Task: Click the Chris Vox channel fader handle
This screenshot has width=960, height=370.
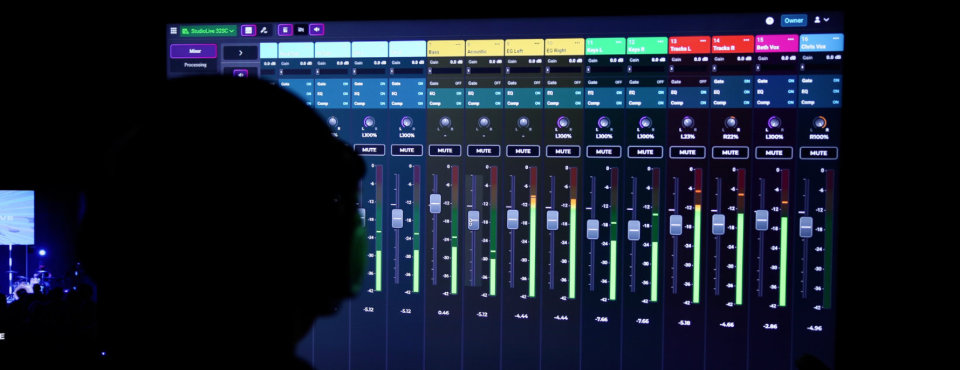Action: [806, 227]
